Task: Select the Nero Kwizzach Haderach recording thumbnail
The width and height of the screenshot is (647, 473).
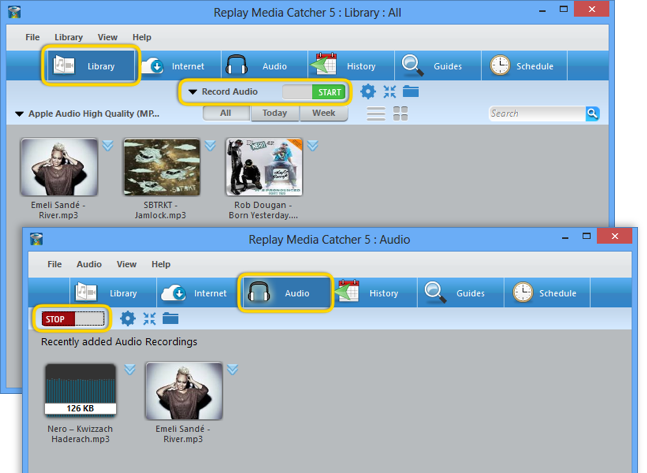Action: point(80,389)
